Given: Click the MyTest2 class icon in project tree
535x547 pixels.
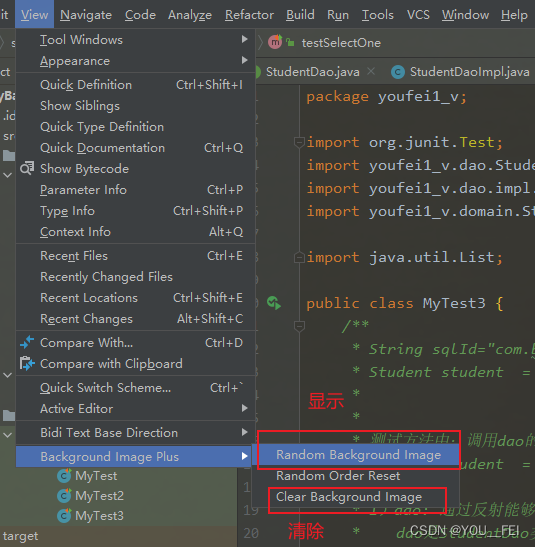Looking at the screenshot, I should click(x=64, y=495).
